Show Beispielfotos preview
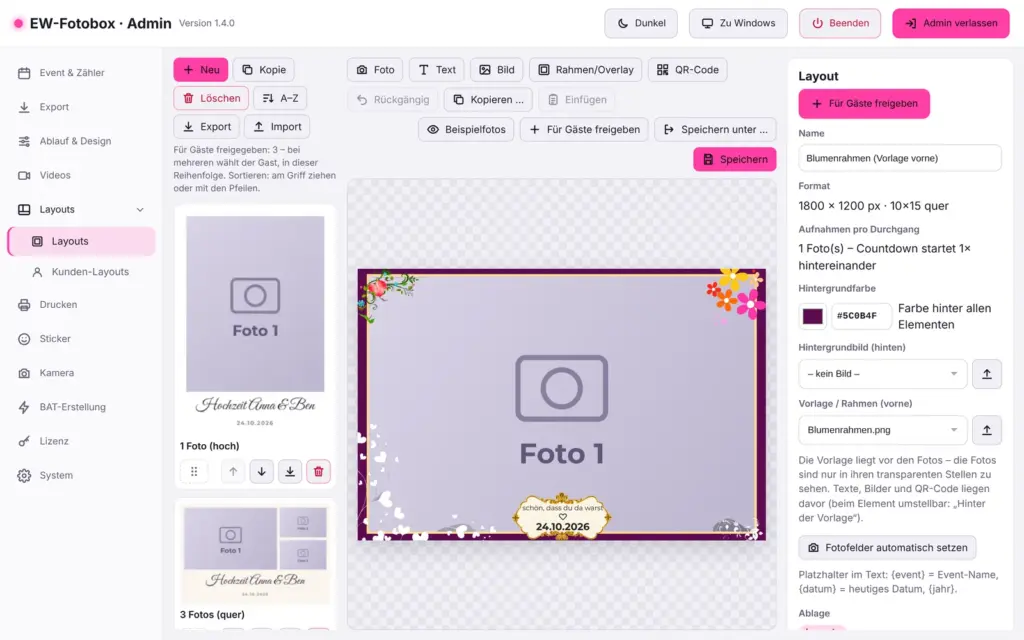 (466, 129)
